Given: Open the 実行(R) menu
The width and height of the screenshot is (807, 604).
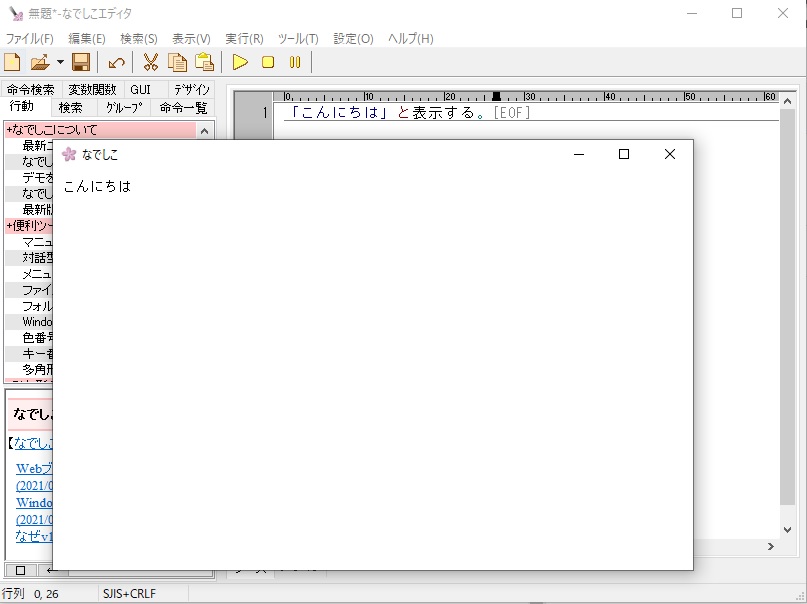Looking at the screenshot, I should [x=244, y=39].
